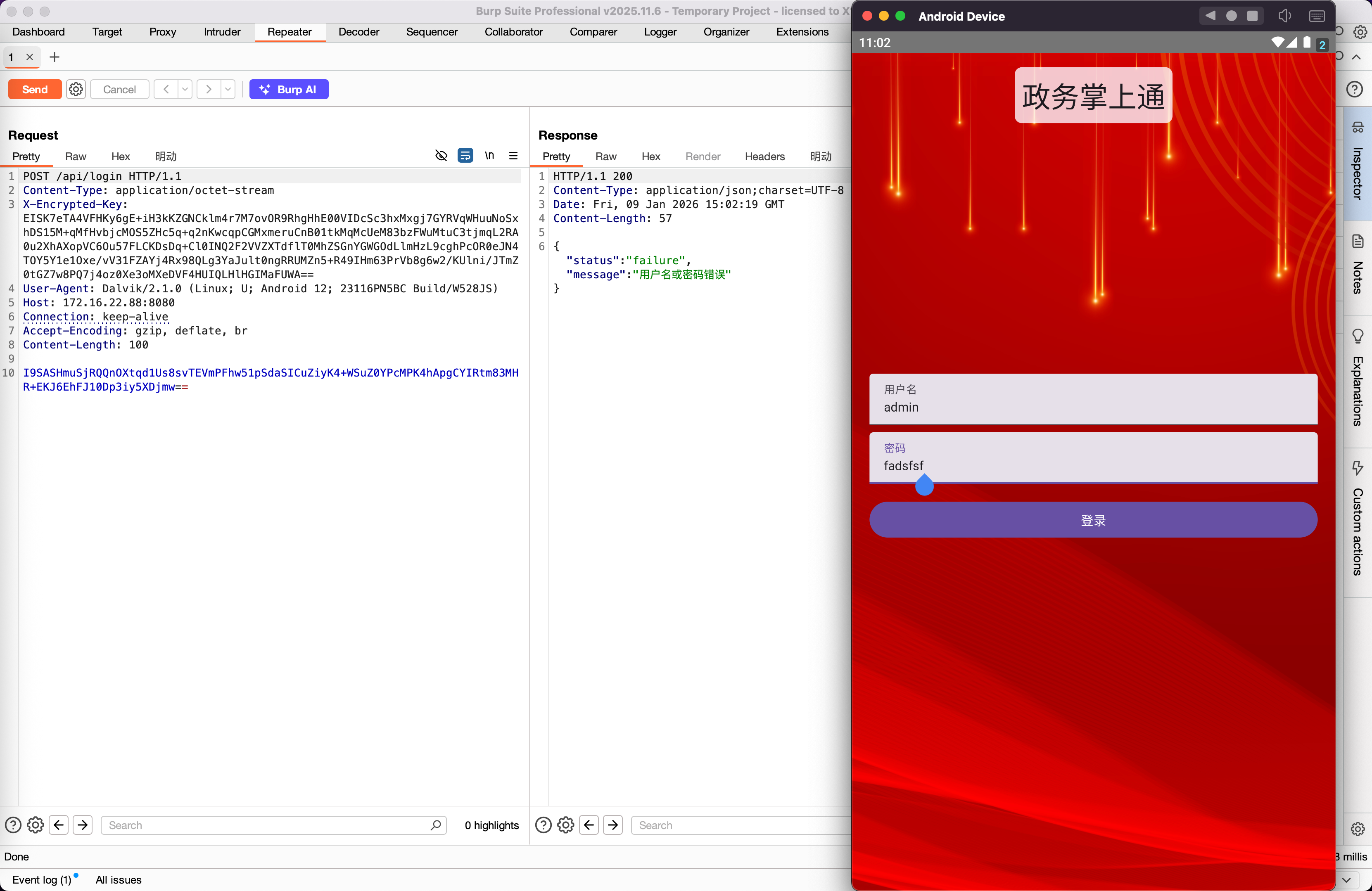Open the emulator keyboard icon
Viewport: 1372px width, 891px height.
pyautogui.click(x=1317, y=16)
